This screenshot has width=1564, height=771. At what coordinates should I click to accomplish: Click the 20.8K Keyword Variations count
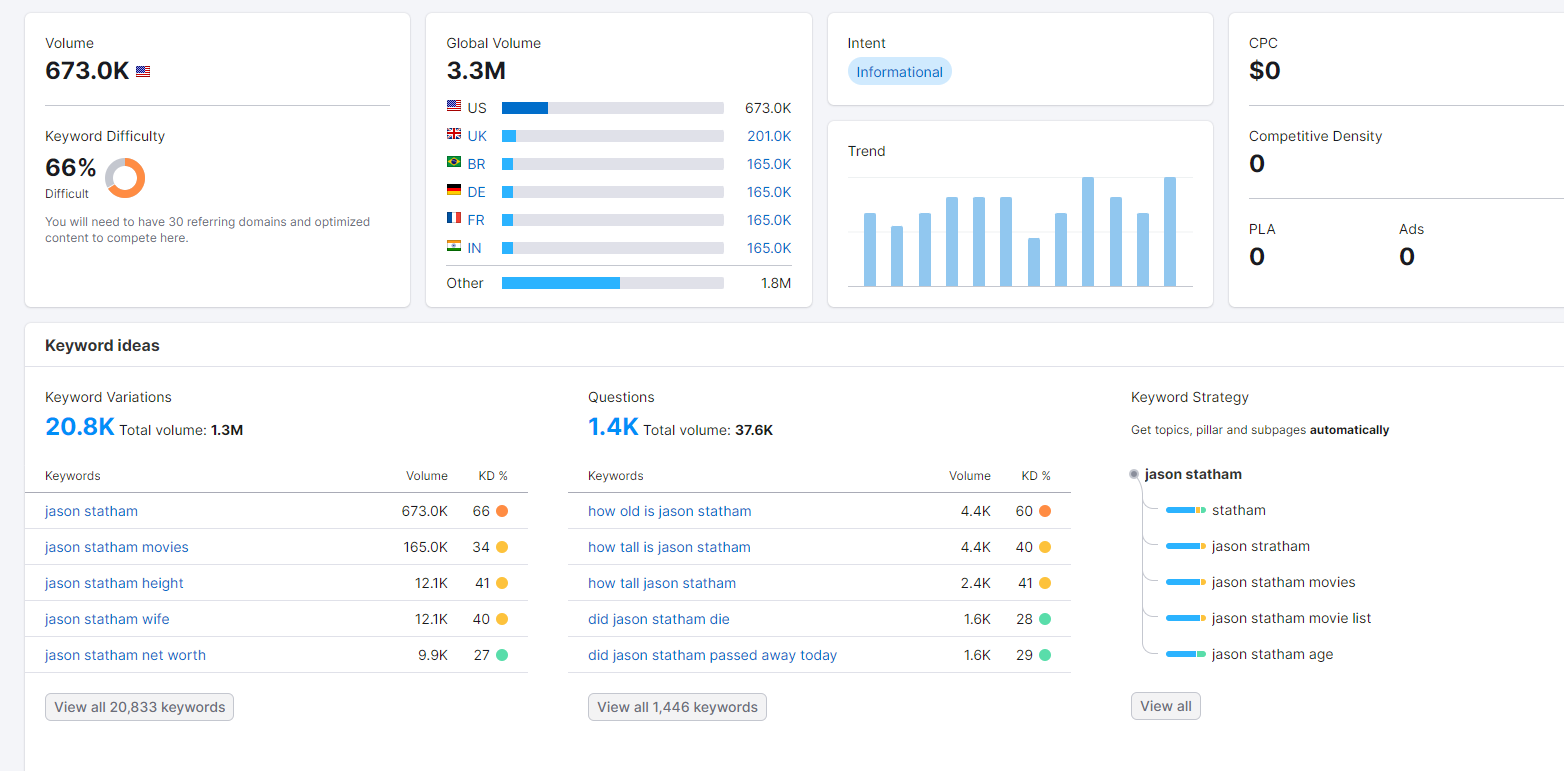coord(79,427)
